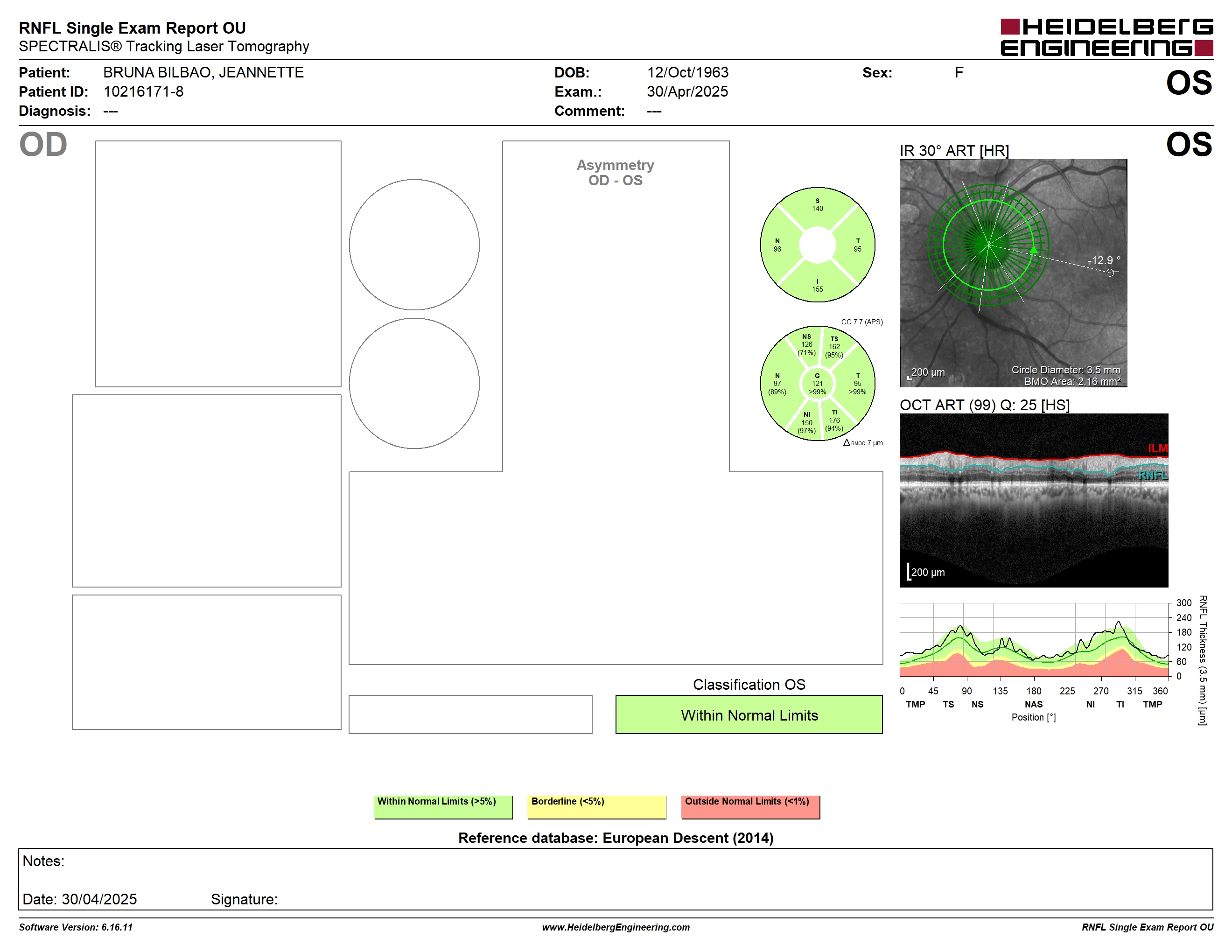
Task: Click the TI 176 (94%) sector
Action: pos(834,421)
